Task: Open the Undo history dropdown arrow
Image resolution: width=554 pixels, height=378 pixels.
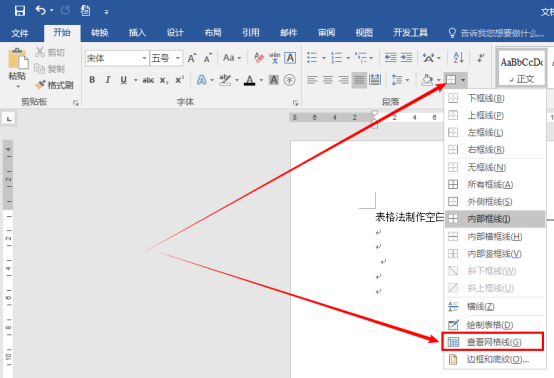Action: point(52,11)
